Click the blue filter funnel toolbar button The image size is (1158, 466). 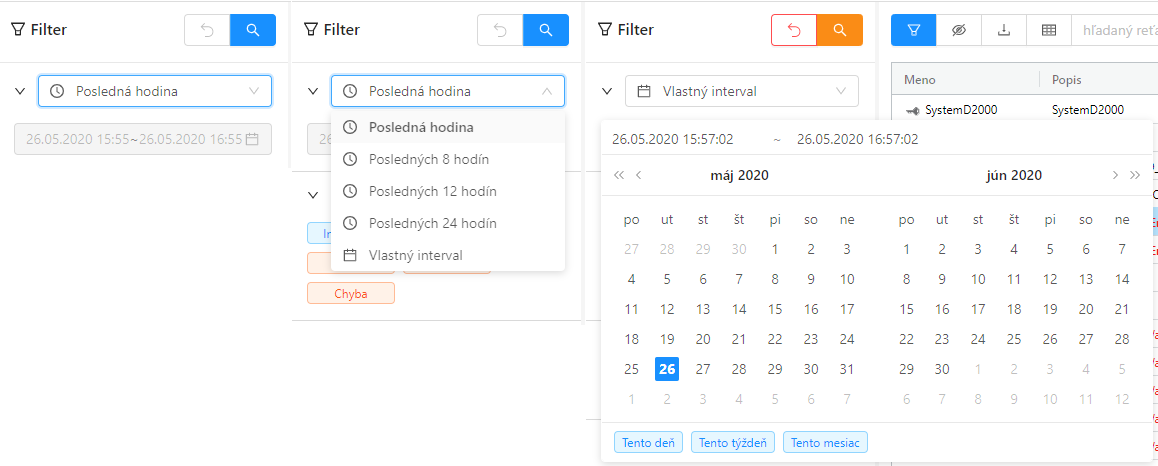913,30
